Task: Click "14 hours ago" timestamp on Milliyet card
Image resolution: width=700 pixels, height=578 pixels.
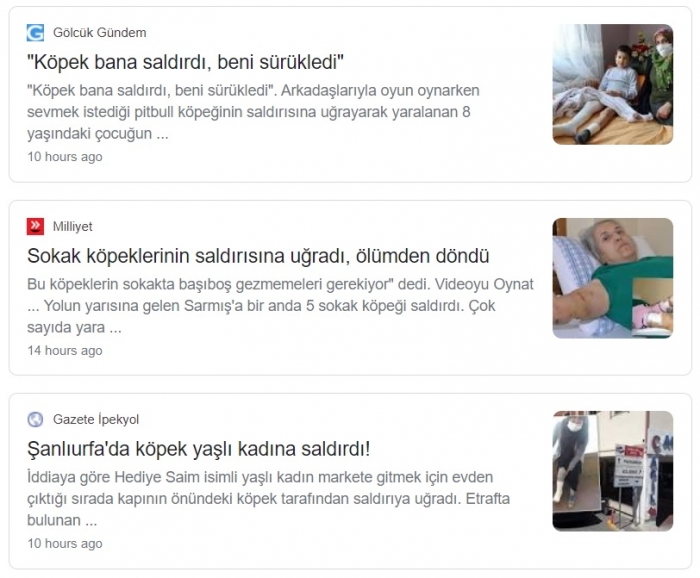Action: tap(65, 350)
